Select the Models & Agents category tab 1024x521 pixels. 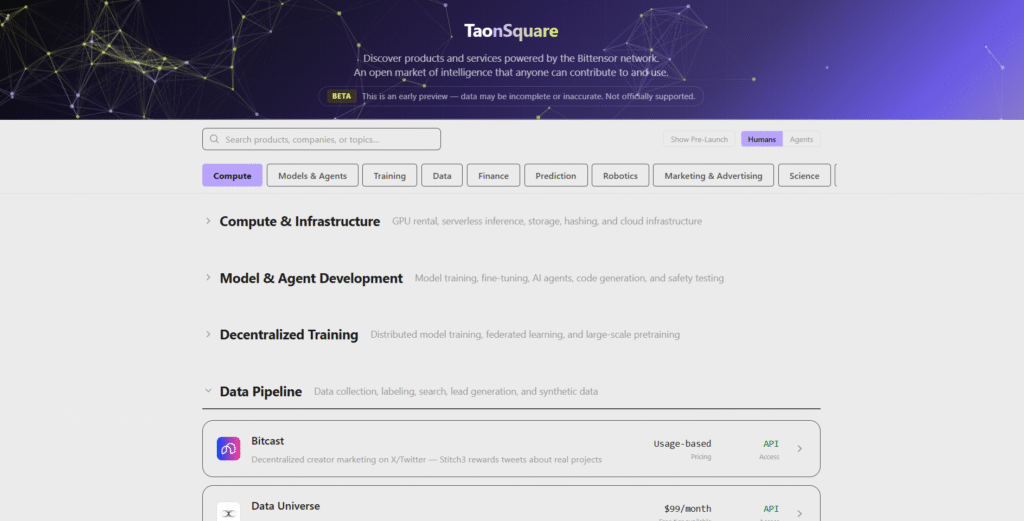pos(312,176)
